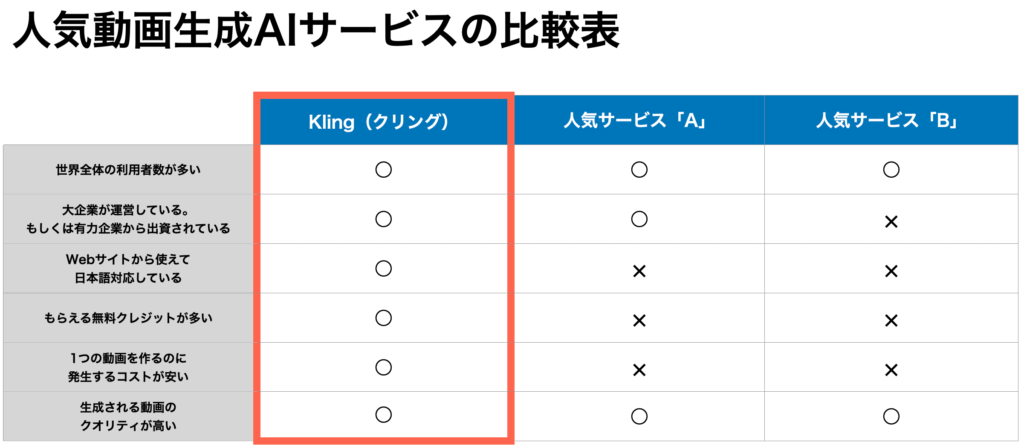Click Service B's cross in 無料クレジット row
The image size is (1024, 445).
(891, 319)
